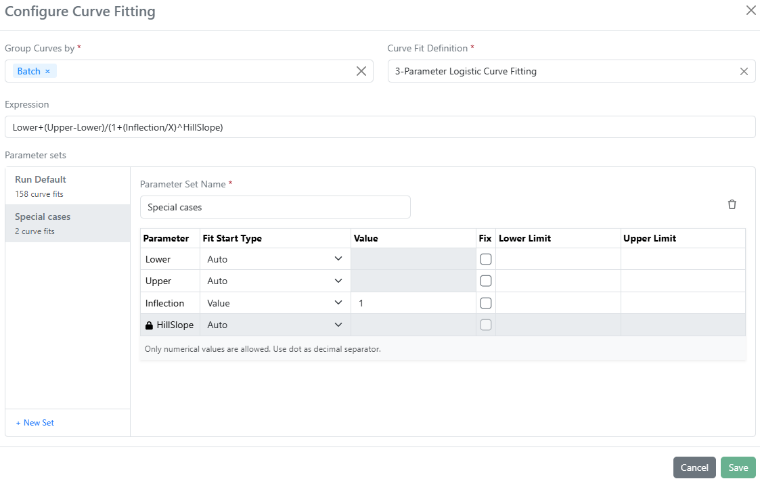Viewport: 760px width, 481px height.
Task: Close the Configure Curve Fitting dialog
Action: (x=751, y=10)
